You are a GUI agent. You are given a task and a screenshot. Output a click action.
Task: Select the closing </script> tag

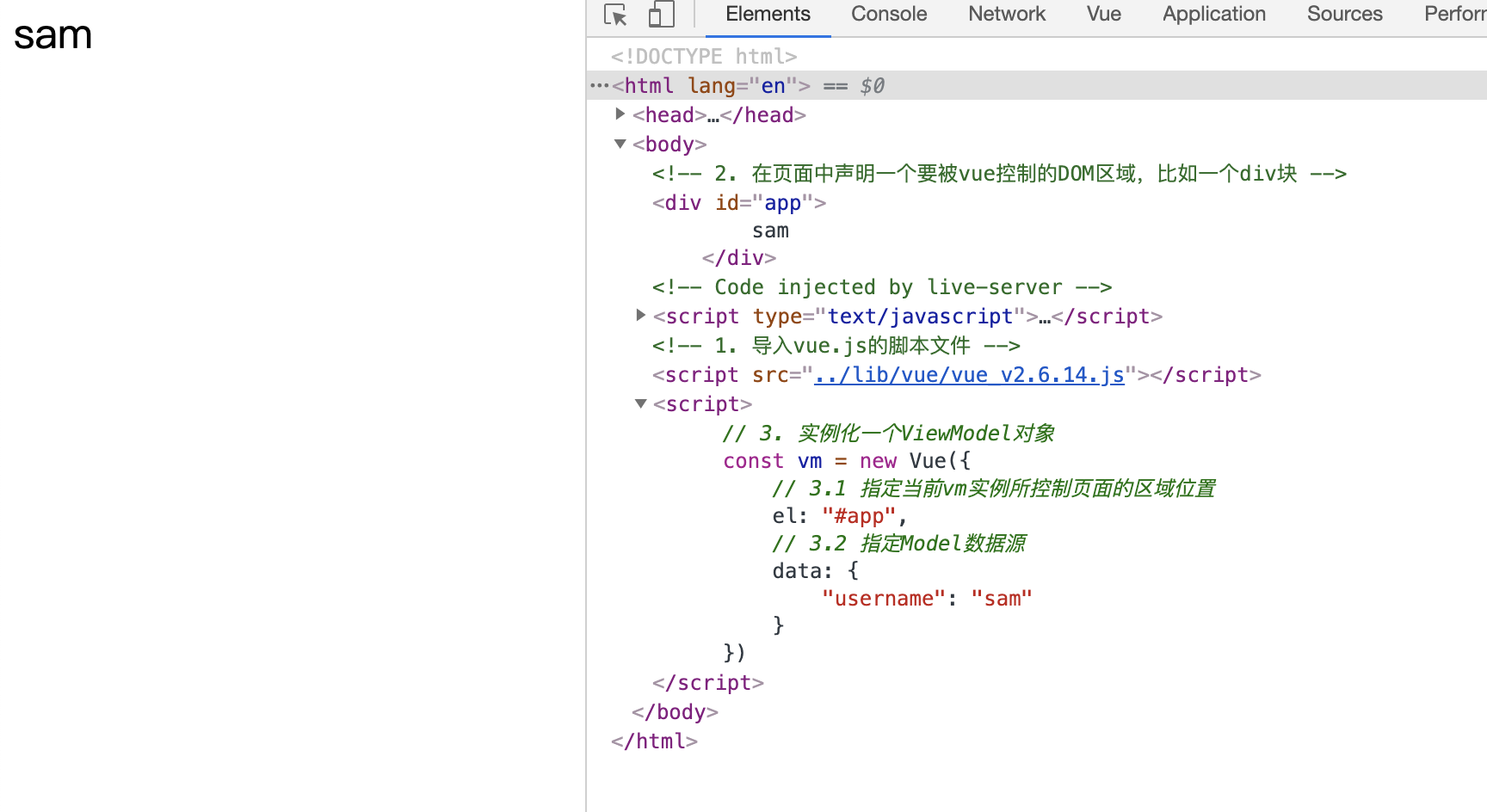point(708,683)
